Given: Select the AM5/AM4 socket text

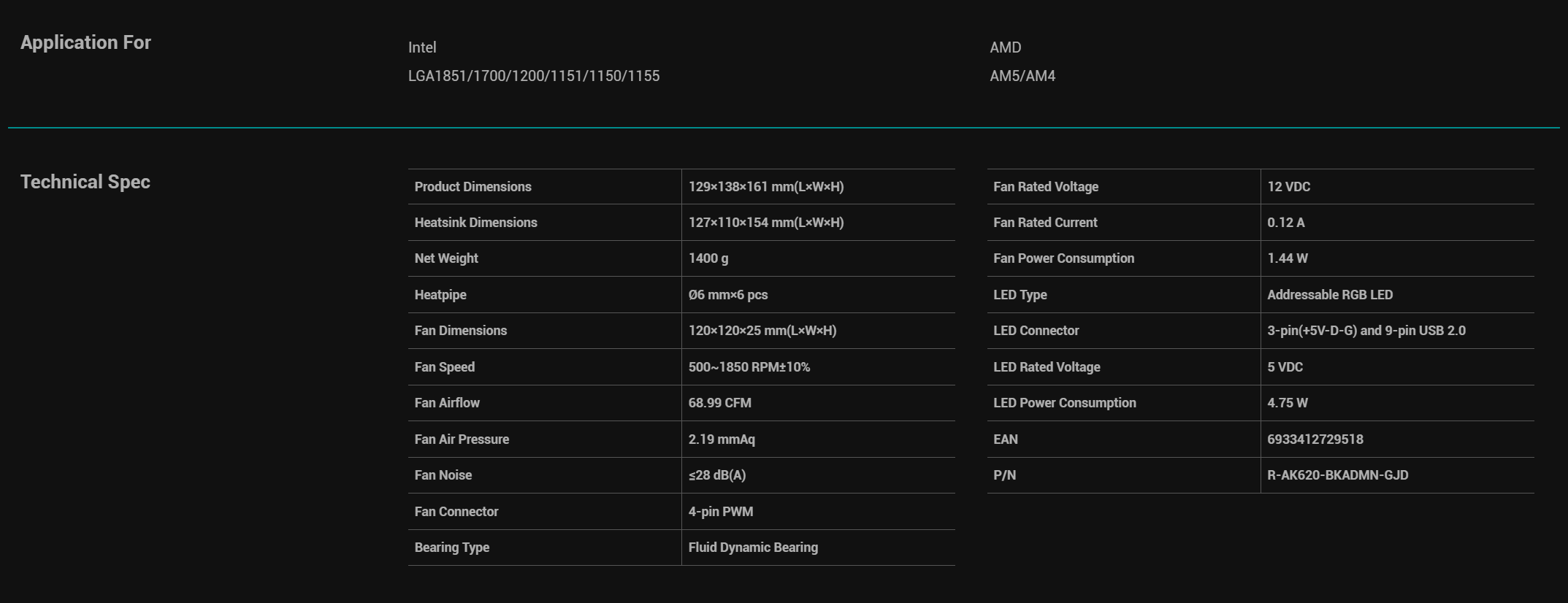Looking at the screenshot, I should click(x=1022, y=76).
